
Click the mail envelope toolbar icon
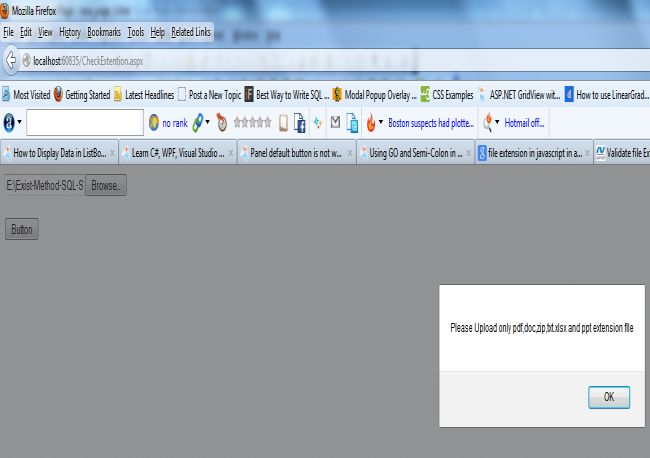coord(335,122)
